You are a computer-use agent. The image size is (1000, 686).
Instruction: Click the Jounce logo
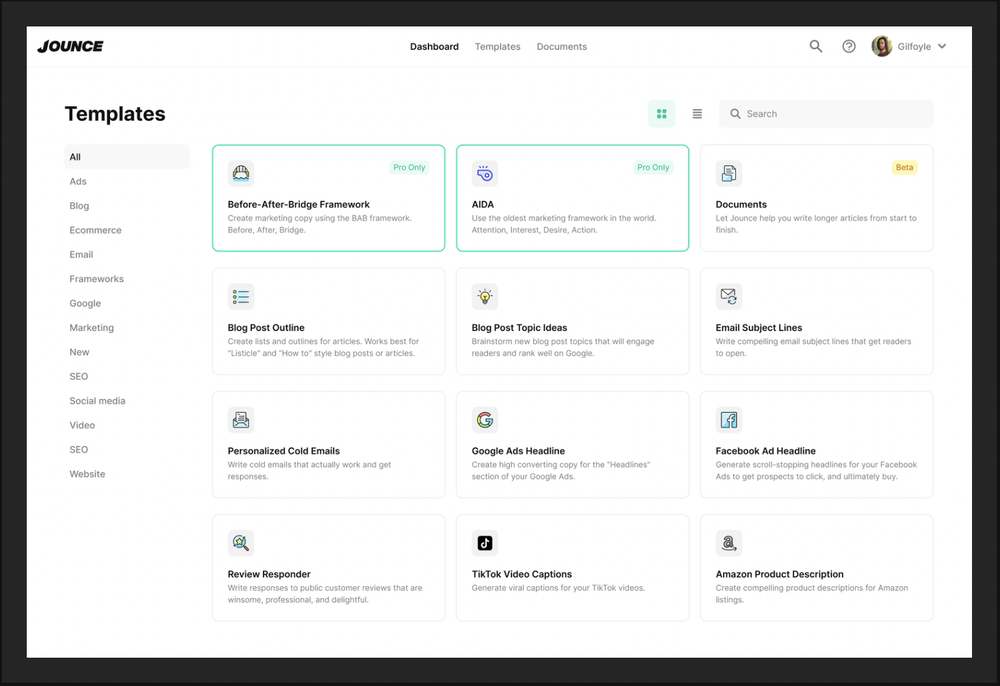(70, 47)
